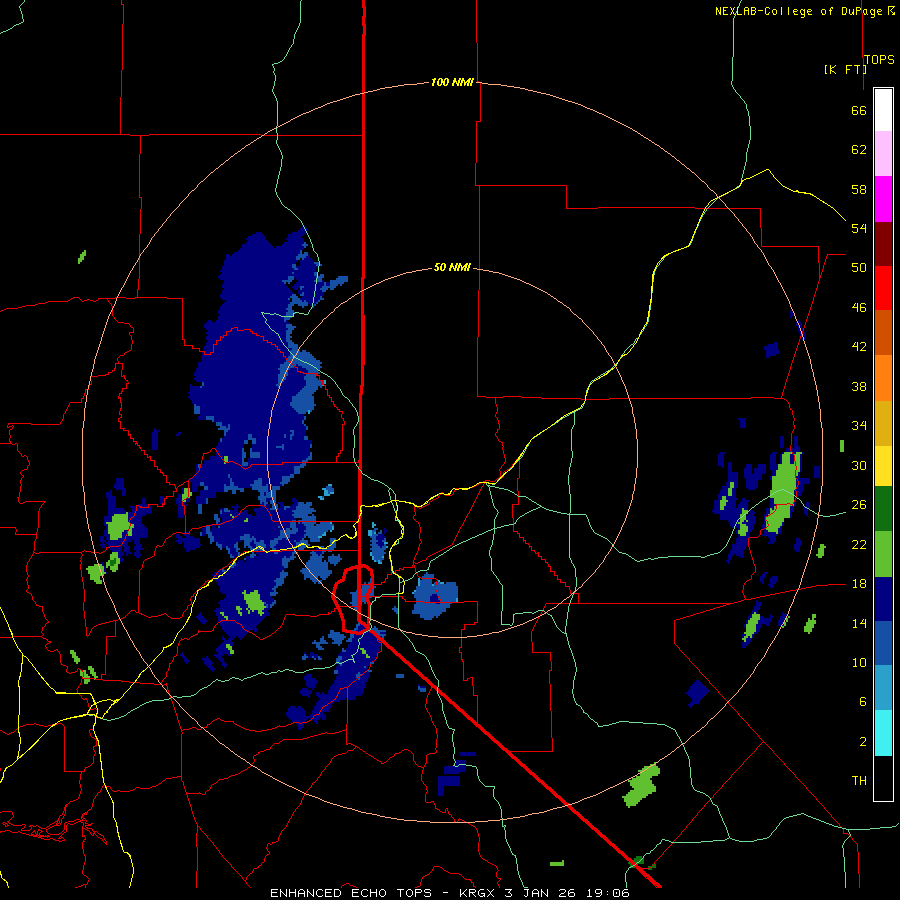Click the black TH threshold swatch in the legend
The width and height of the screenshot is (900, 900).
coord(883,778)
